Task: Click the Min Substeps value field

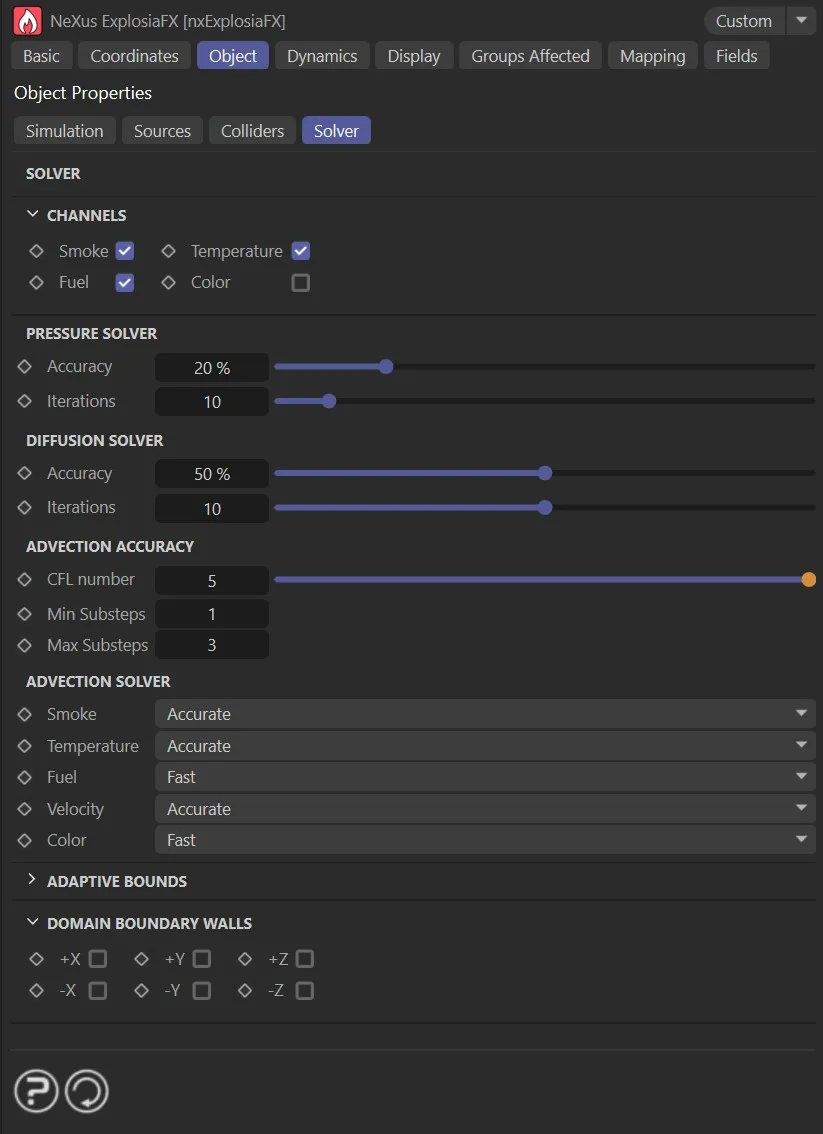Action: pos(212,614)
